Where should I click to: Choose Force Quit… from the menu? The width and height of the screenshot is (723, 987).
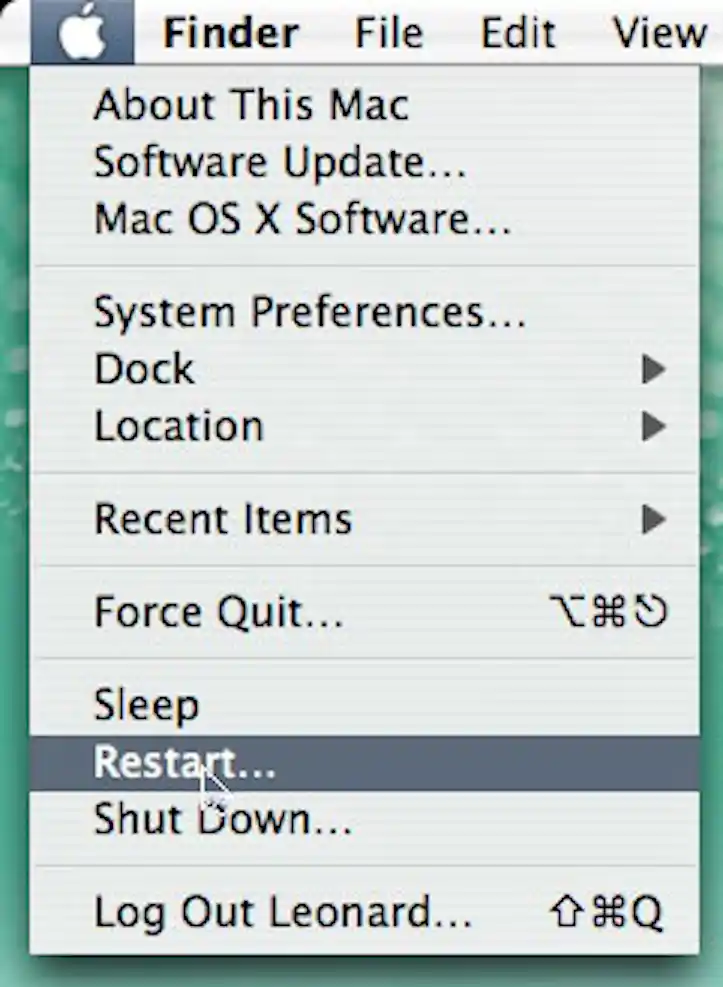(364, 612)
